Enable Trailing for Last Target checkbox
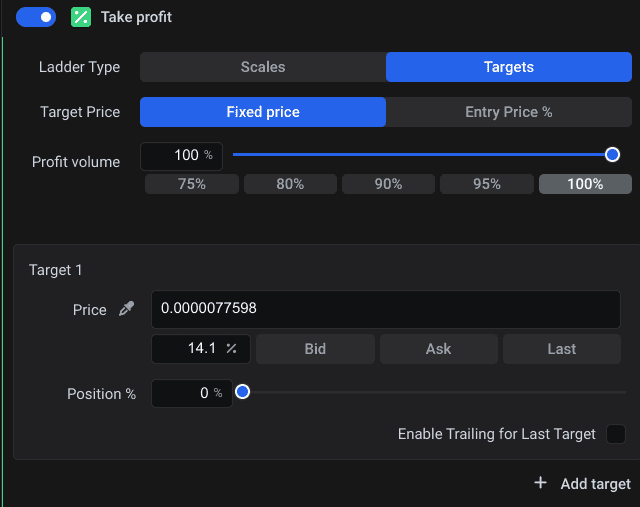The height and width of the screenshot is (507, 640). [616, 434]
